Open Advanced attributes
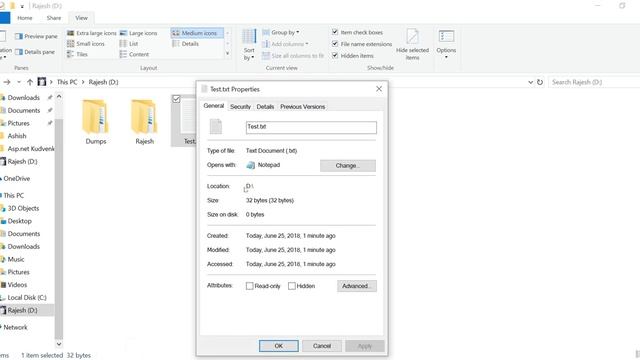The height and width of the screenshot is (360, 640). [357, 286]
